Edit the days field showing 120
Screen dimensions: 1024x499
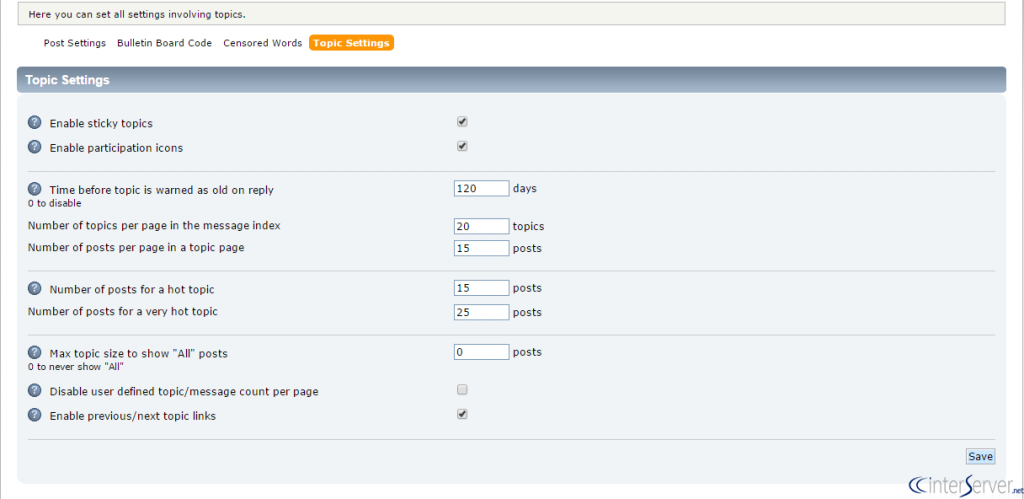coord(481,188)
